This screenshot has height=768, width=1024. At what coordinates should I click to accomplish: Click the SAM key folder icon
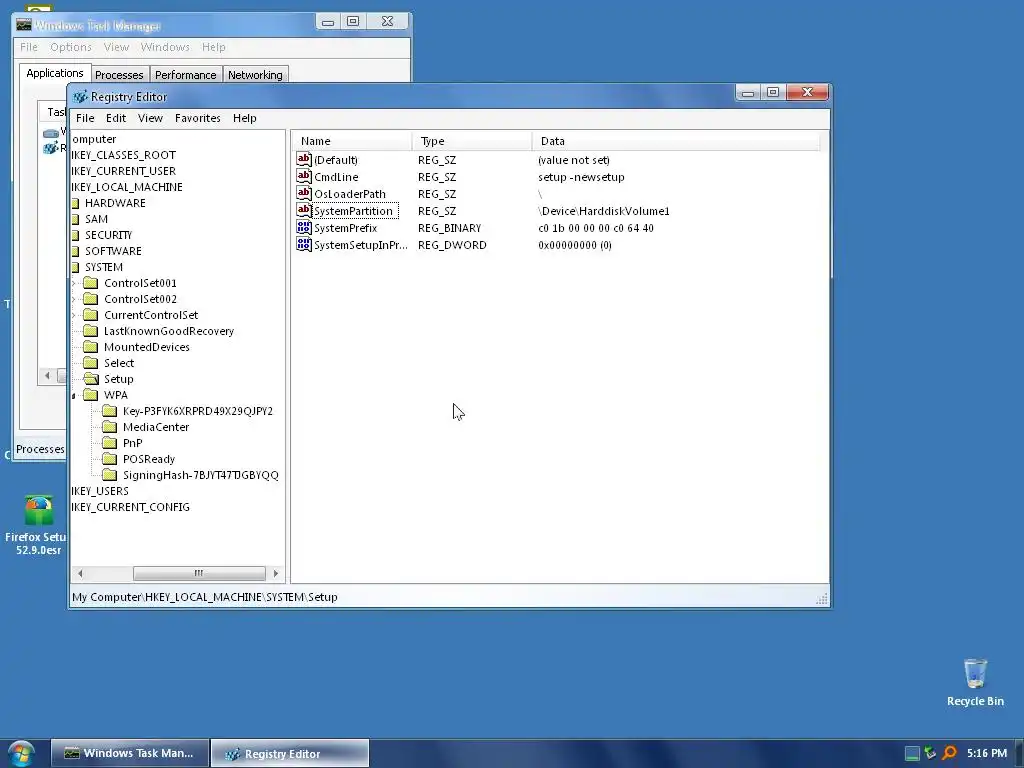(75, 219)
